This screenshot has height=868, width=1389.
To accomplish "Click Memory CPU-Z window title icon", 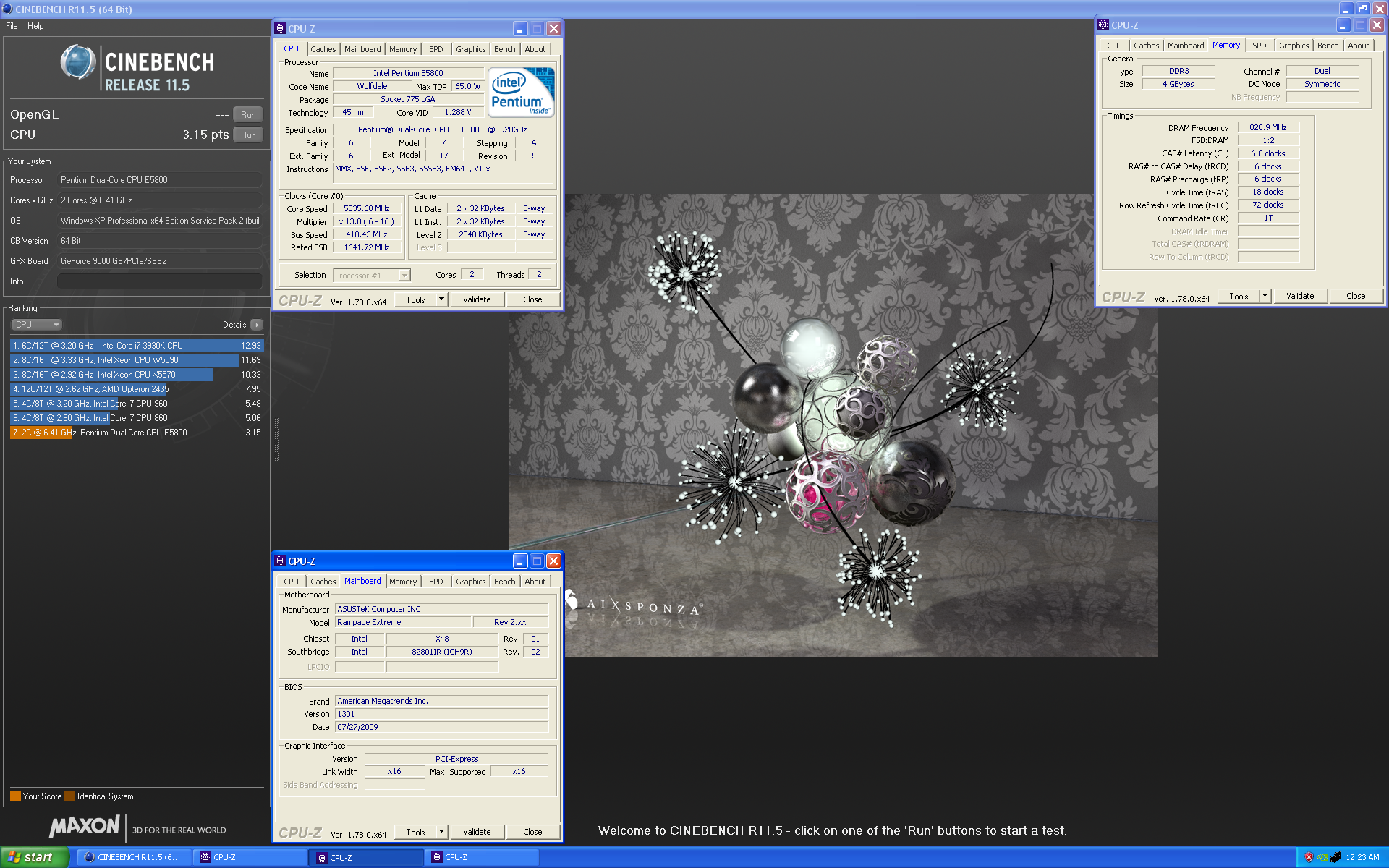I will [1104, 25].
